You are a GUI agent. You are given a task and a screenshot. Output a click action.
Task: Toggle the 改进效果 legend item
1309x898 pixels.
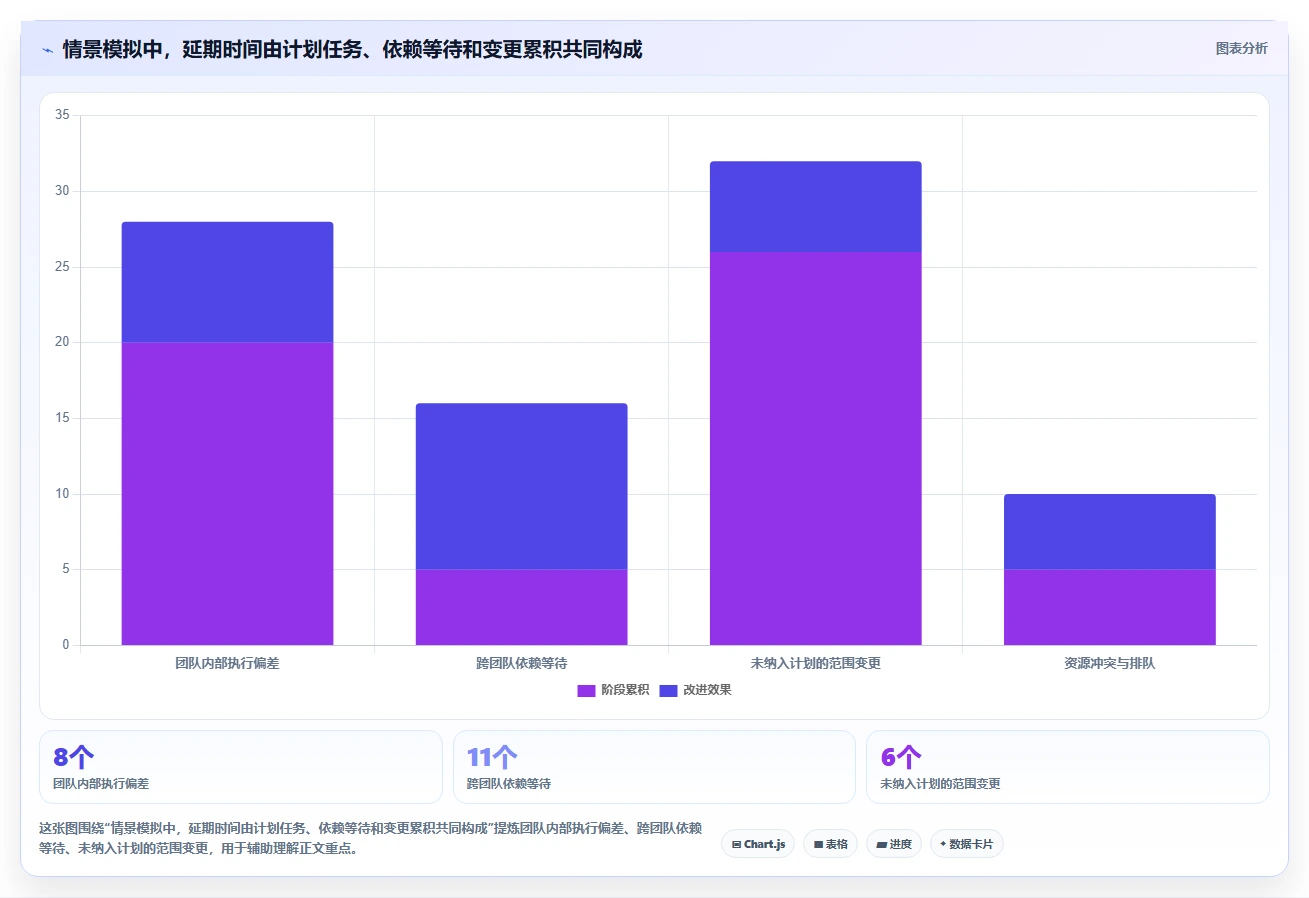coord(695,690)
